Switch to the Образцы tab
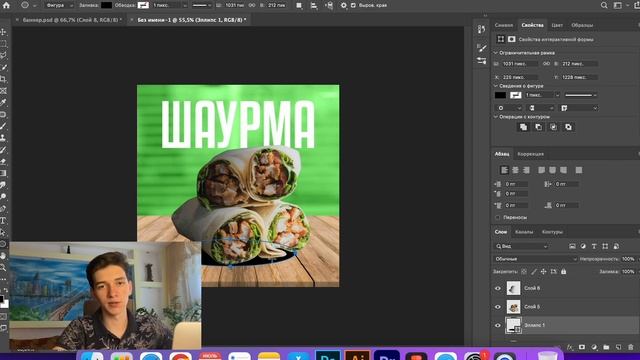This screenshot has height=360, width=640. [582, 25]
